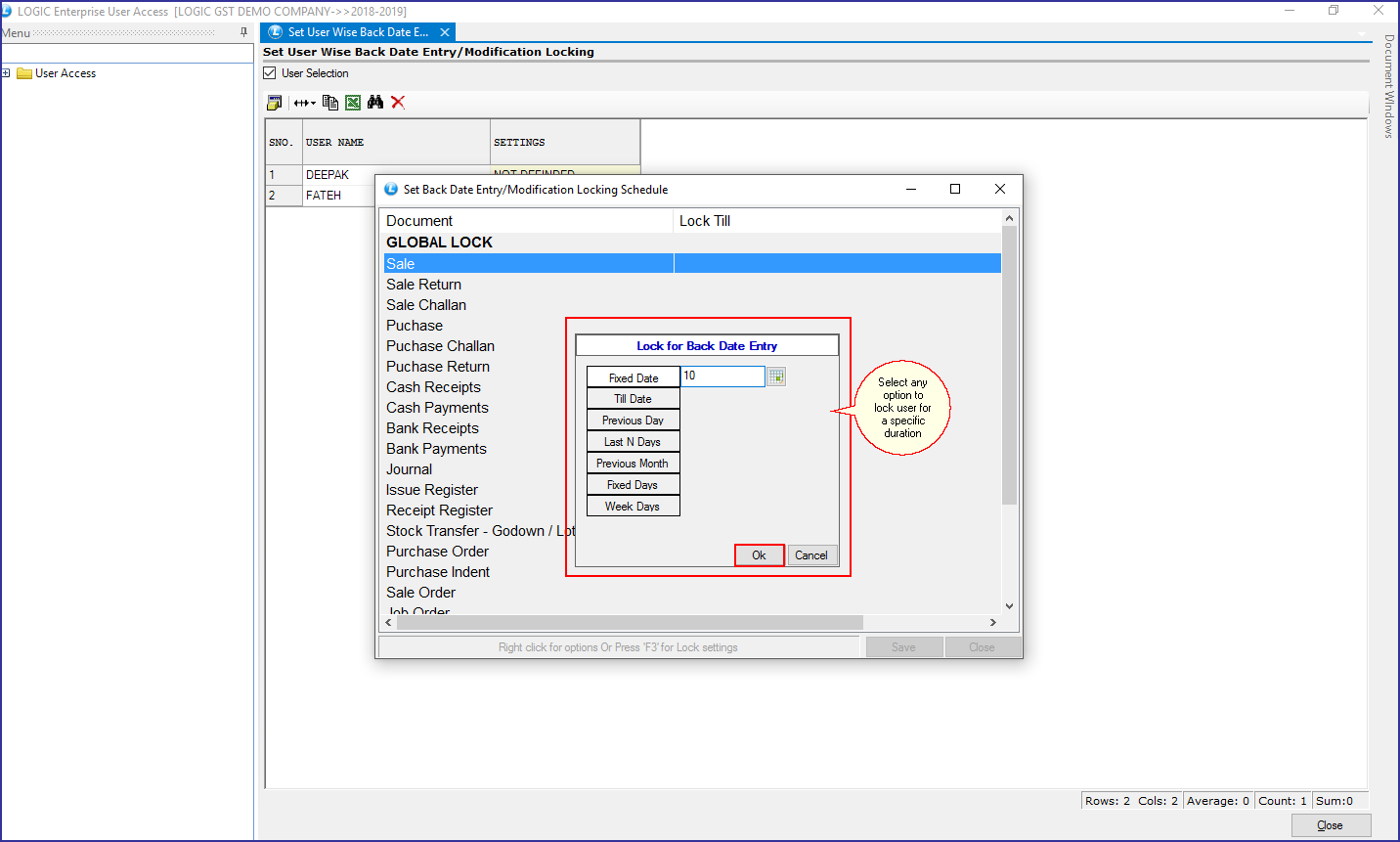1400x842 pixels.
Task: Select the Fixed Date lock option
Action: pyautogui.click(x=634, y=377)
